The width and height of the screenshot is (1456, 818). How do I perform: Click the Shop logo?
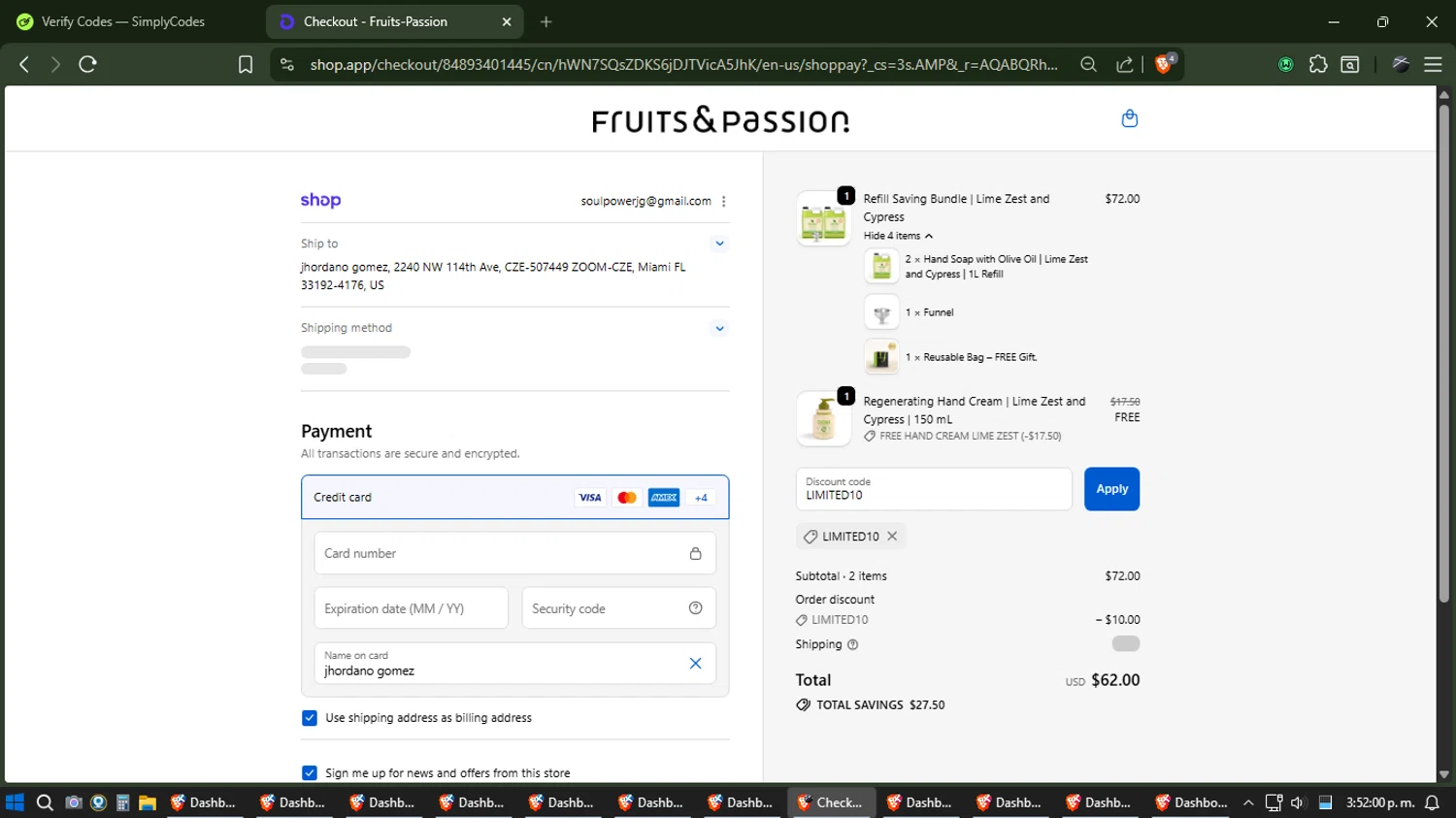[320, 200]
